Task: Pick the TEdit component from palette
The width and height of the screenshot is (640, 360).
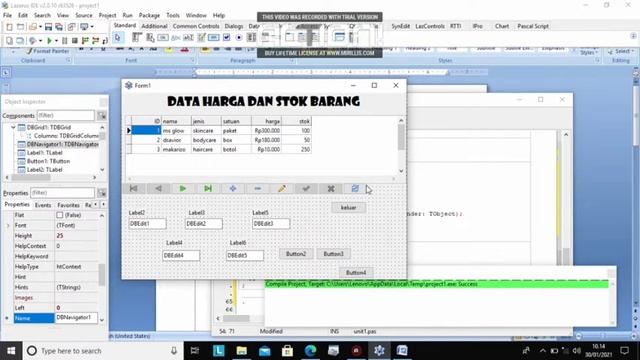Action: [x=188, y=38]
